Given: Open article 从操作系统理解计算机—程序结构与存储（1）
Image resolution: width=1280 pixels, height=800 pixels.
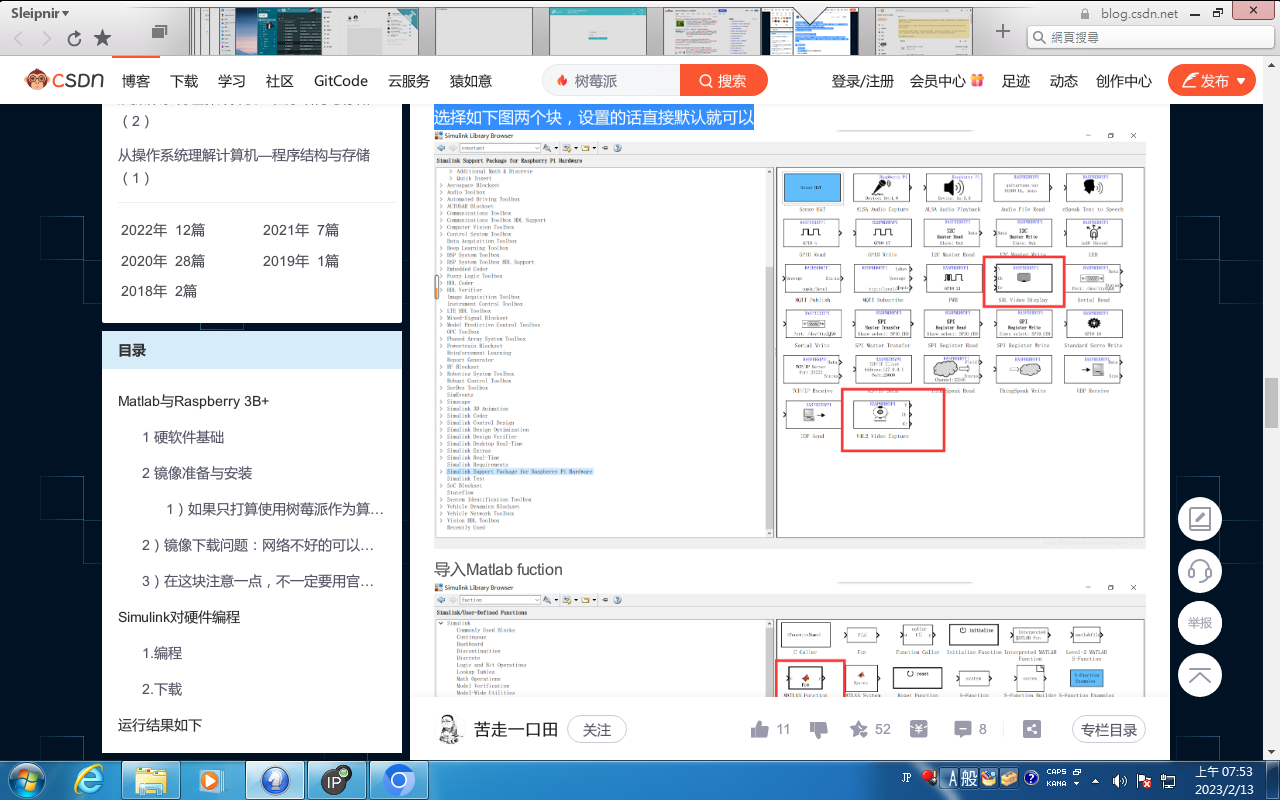Looking at the screenshot, I should 244,166.
